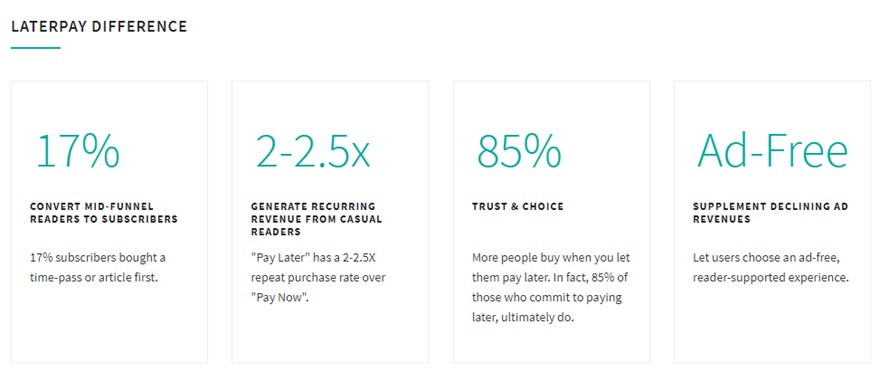Image resolution: width=880 pixels, height=391 pixels.
Task: Click the text about 17% subscribers buying a time-pass
Action: tap(98, 268)
